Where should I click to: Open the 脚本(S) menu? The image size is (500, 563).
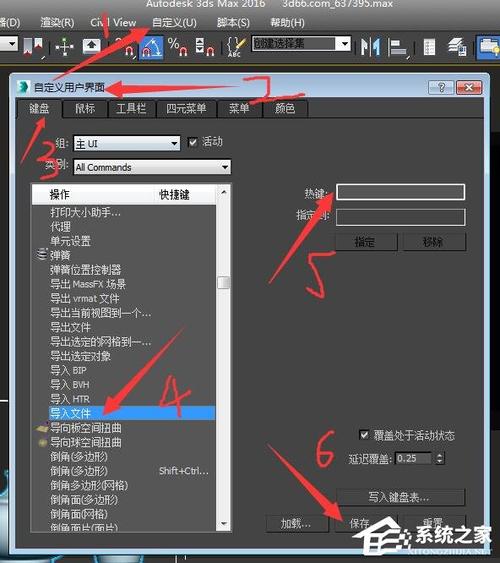(233, 23)
